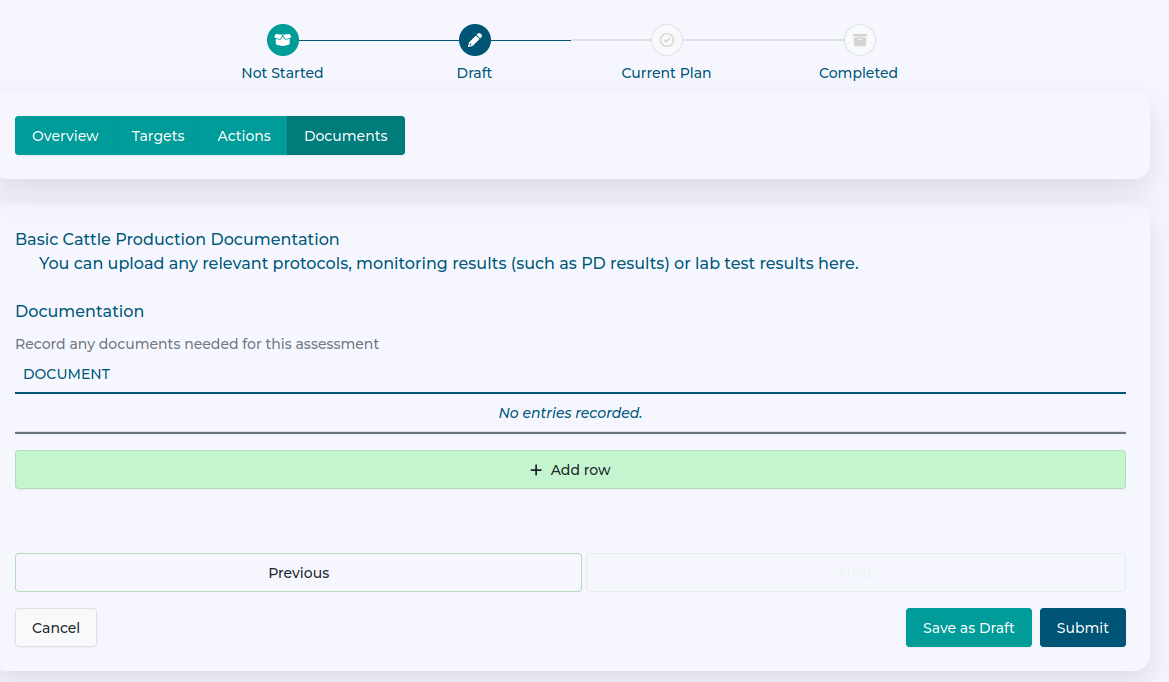Click the 'No entries recorded' table row
The image size is (1169, 682).
point(570,413)
